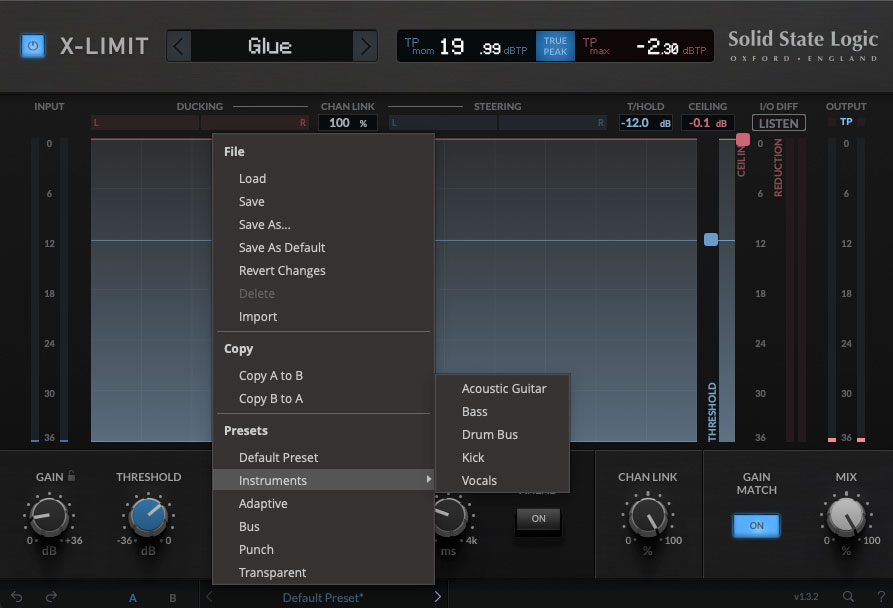Click Import in the File section
The height and width of the screenshot is (608, 893).
(x=323, y=317)
